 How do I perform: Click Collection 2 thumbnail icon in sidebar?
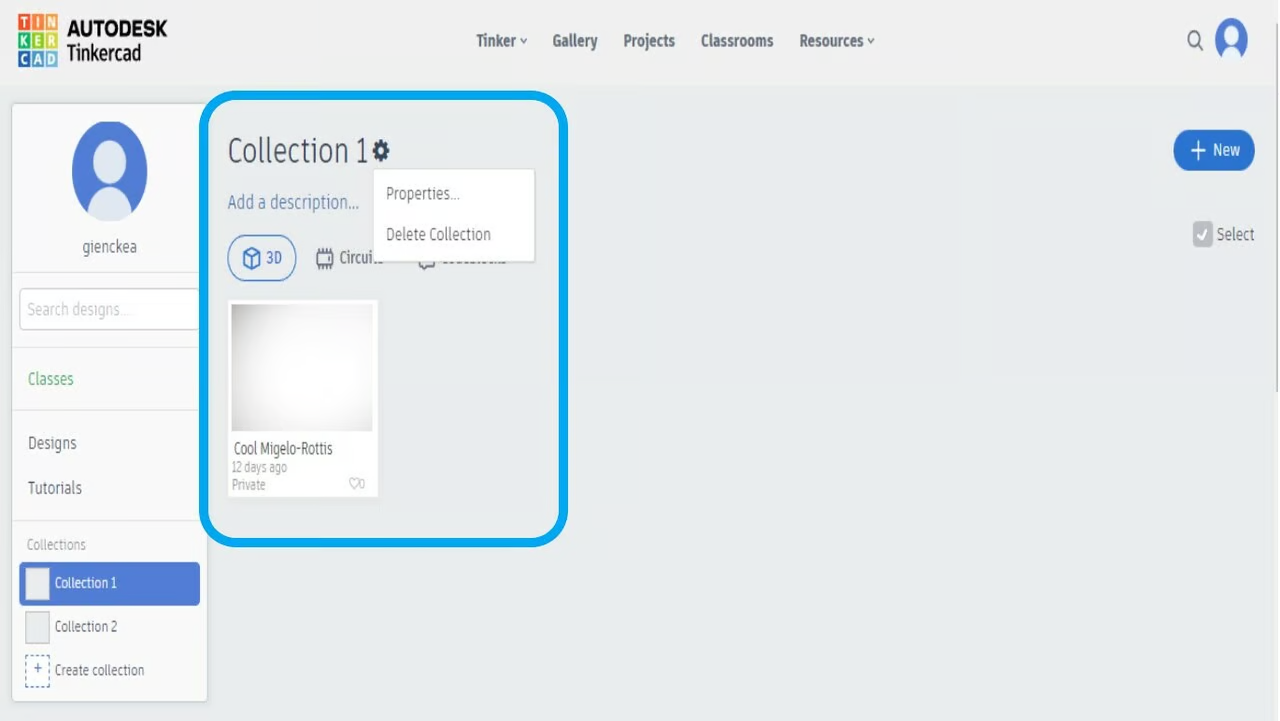pos(37,627)
